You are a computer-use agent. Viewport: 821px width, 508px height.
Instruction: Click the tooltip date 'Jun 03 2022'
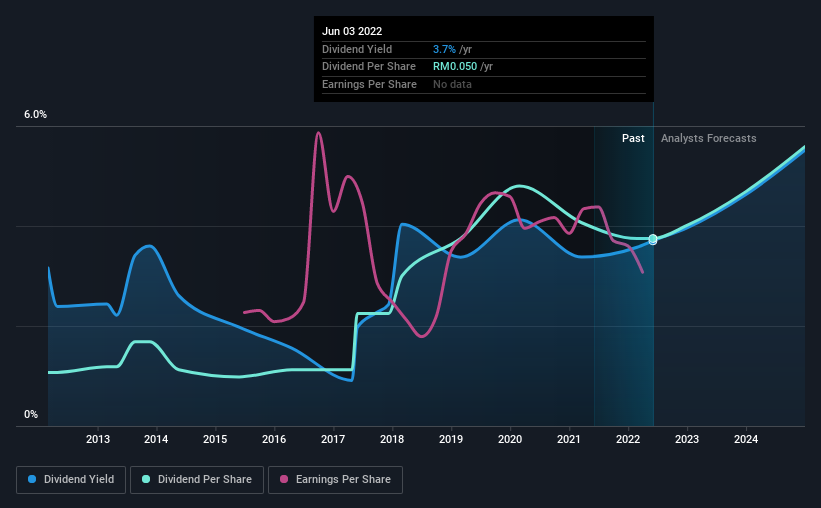(352, 31)
